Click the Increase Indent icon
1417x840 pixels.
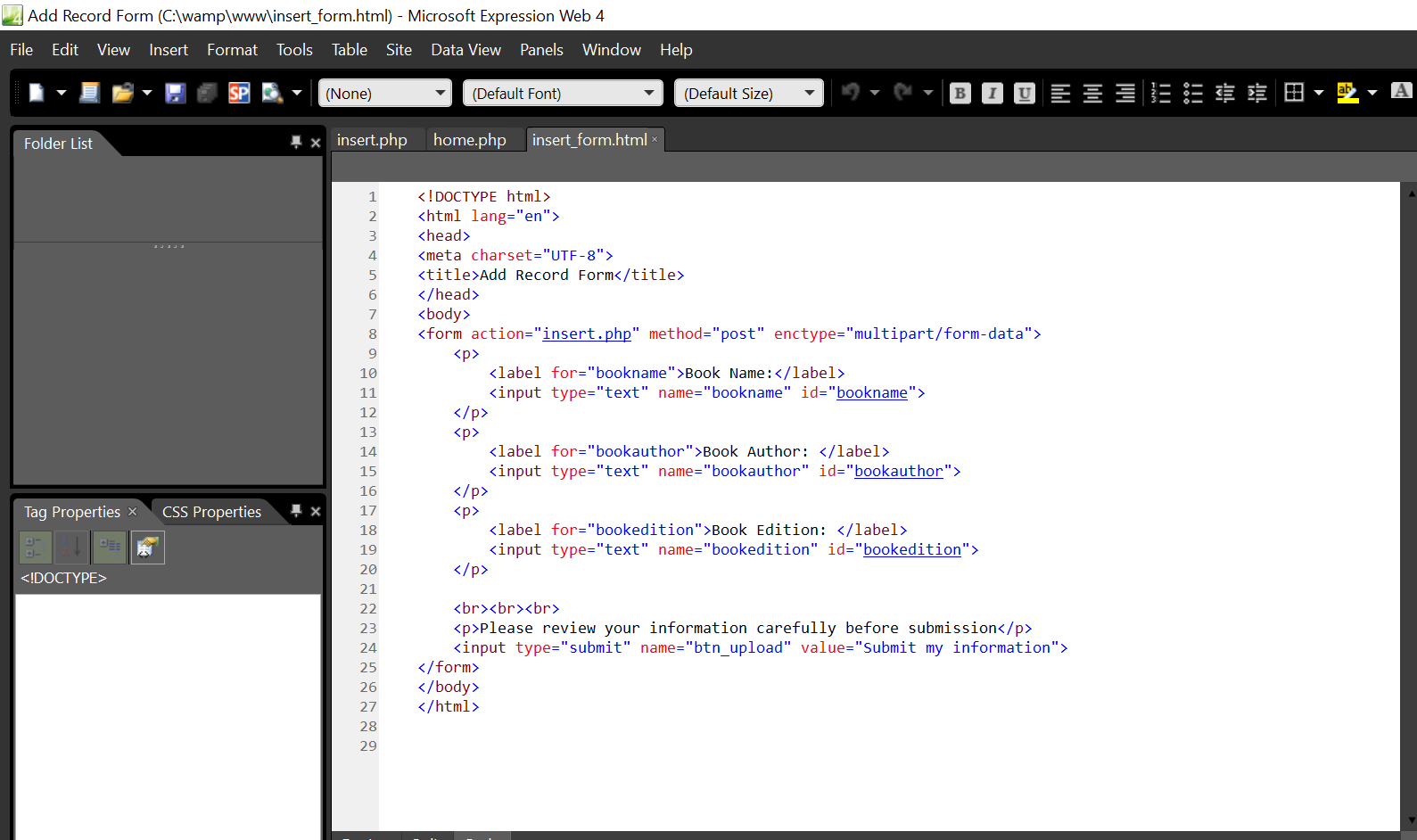point(1257,93)
